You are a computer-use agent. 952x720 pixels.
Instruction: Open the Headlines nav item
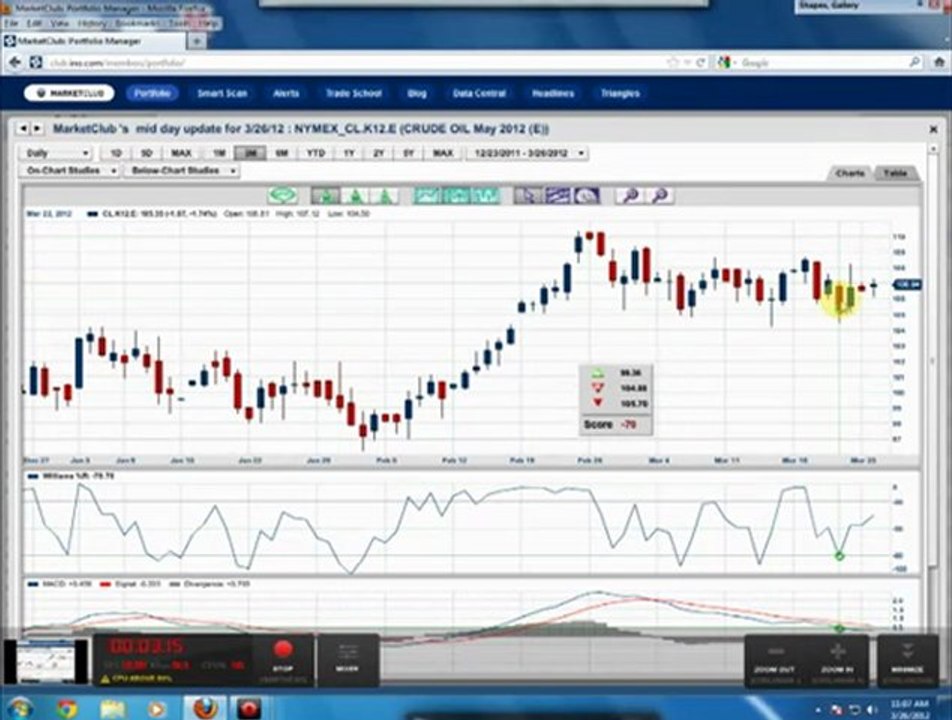(553, 93)
